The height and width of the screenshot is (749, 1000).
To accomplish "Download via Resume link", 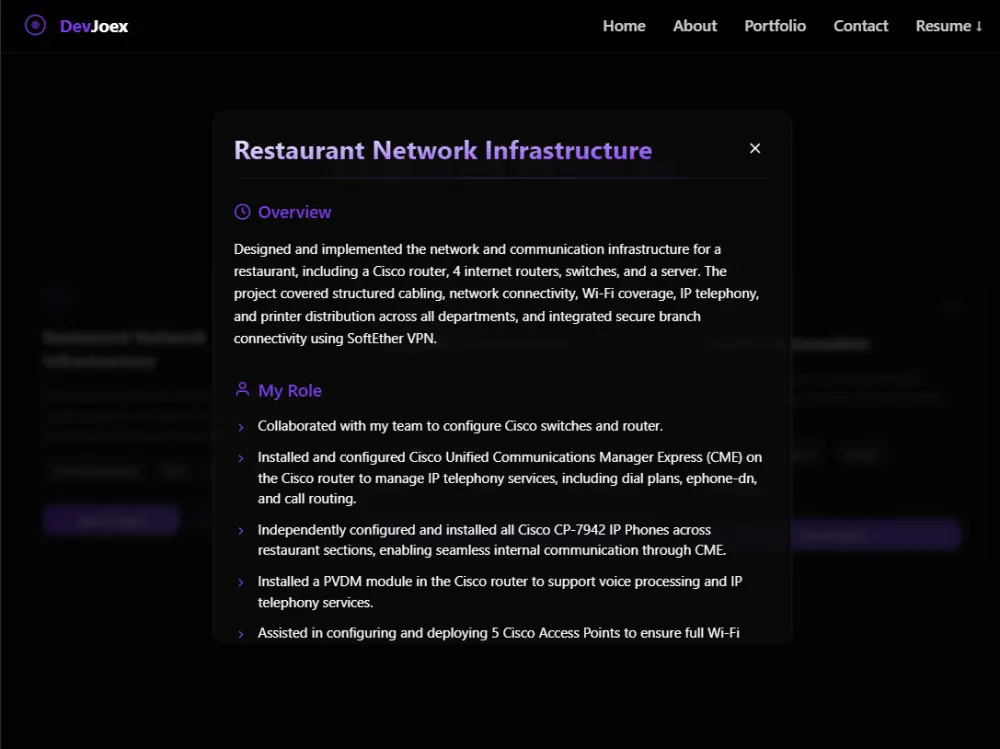I will pyautogui.click(x=949, y=26).
